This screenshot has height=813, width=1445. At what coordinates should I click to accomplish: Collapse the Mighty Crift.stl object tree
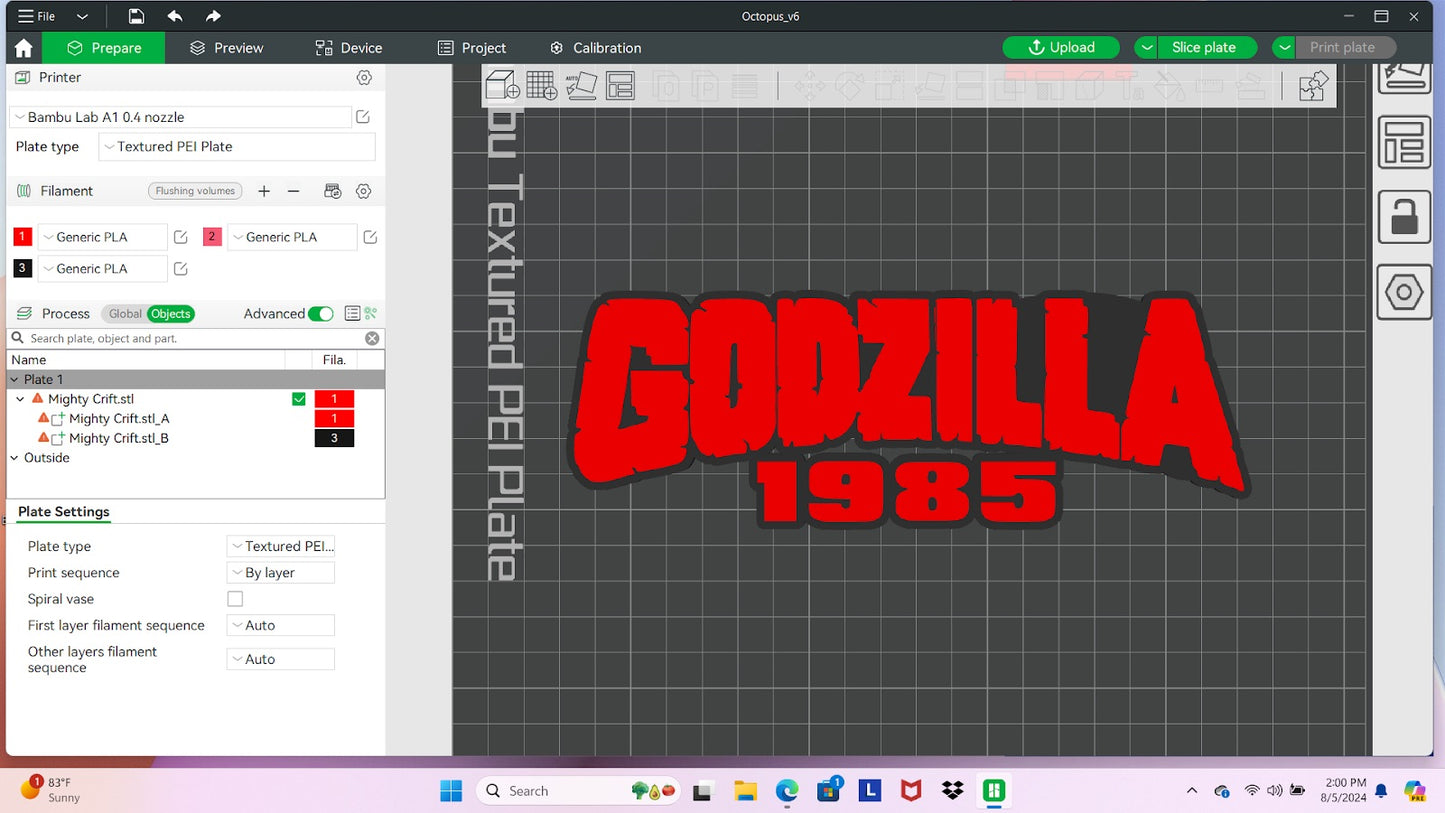21,399
